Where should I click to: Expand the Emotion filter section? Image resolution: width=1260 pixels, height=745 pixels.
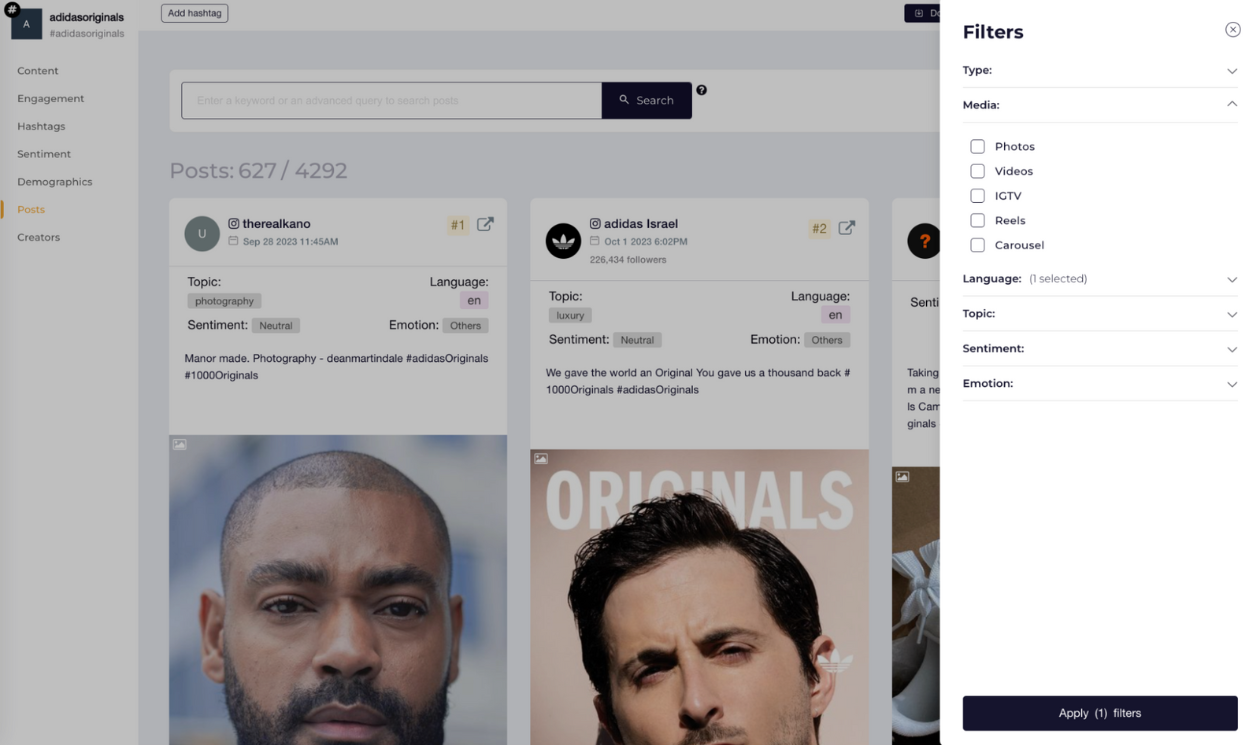click(1100, 384)
